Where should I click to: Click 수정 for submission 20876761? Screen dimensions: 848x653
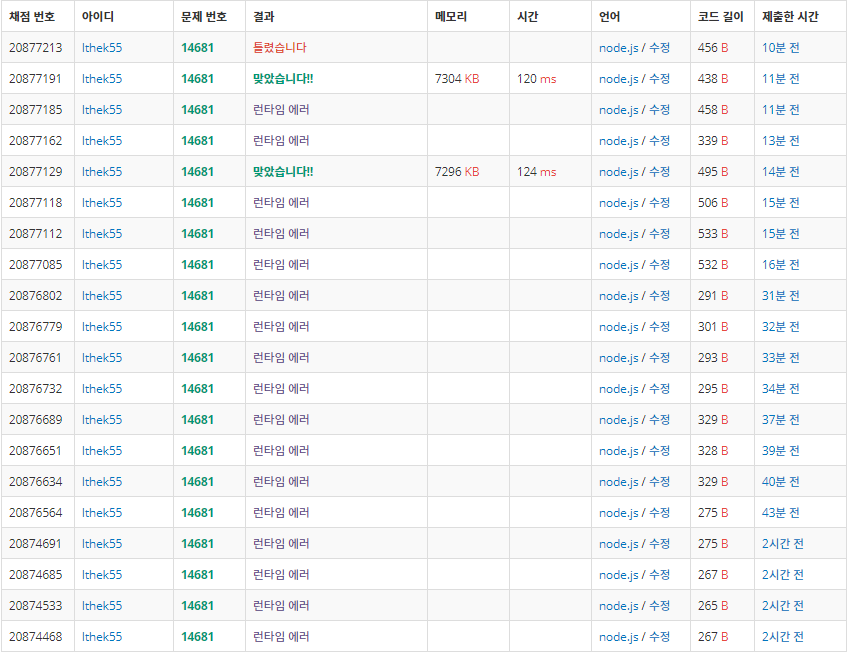tap(659, 358)
